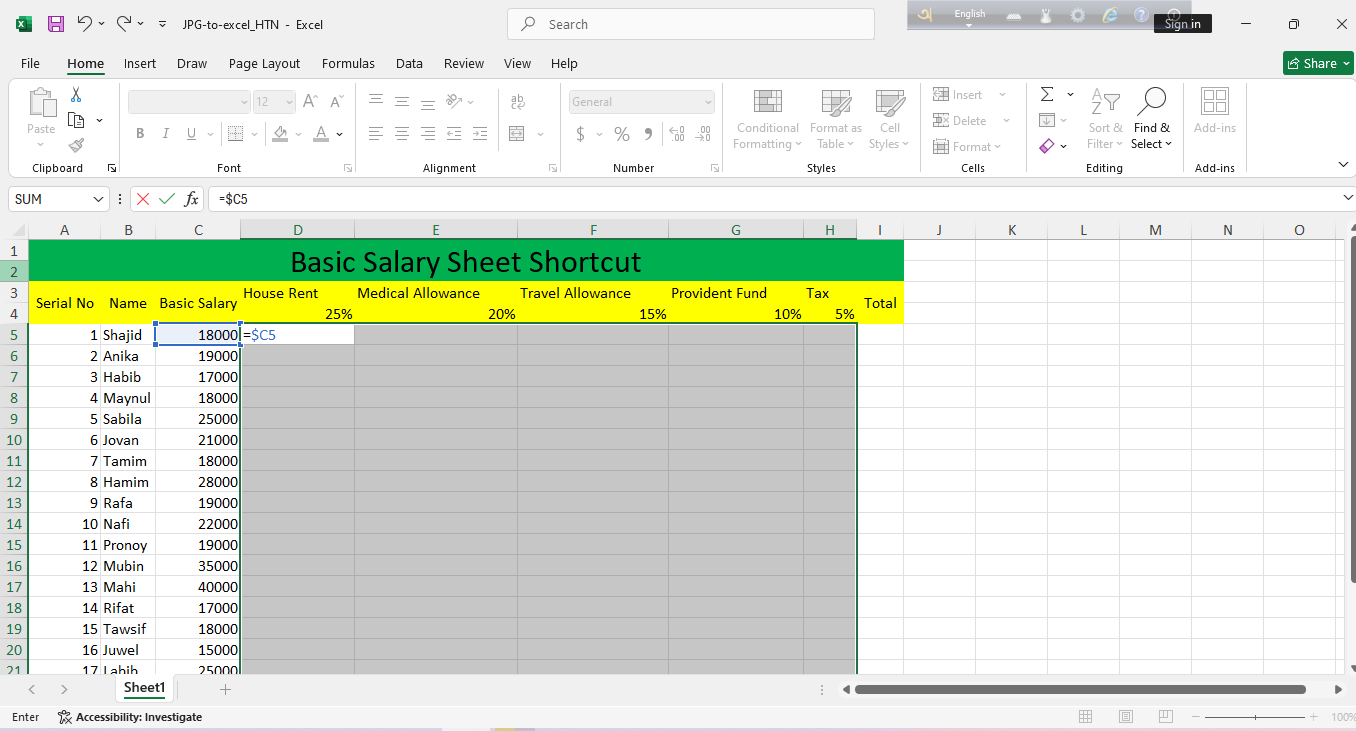This screenshot has height=731, width=1356.
Task: Click the AutoSum sigma icon
Action: tap(1047, 95)
